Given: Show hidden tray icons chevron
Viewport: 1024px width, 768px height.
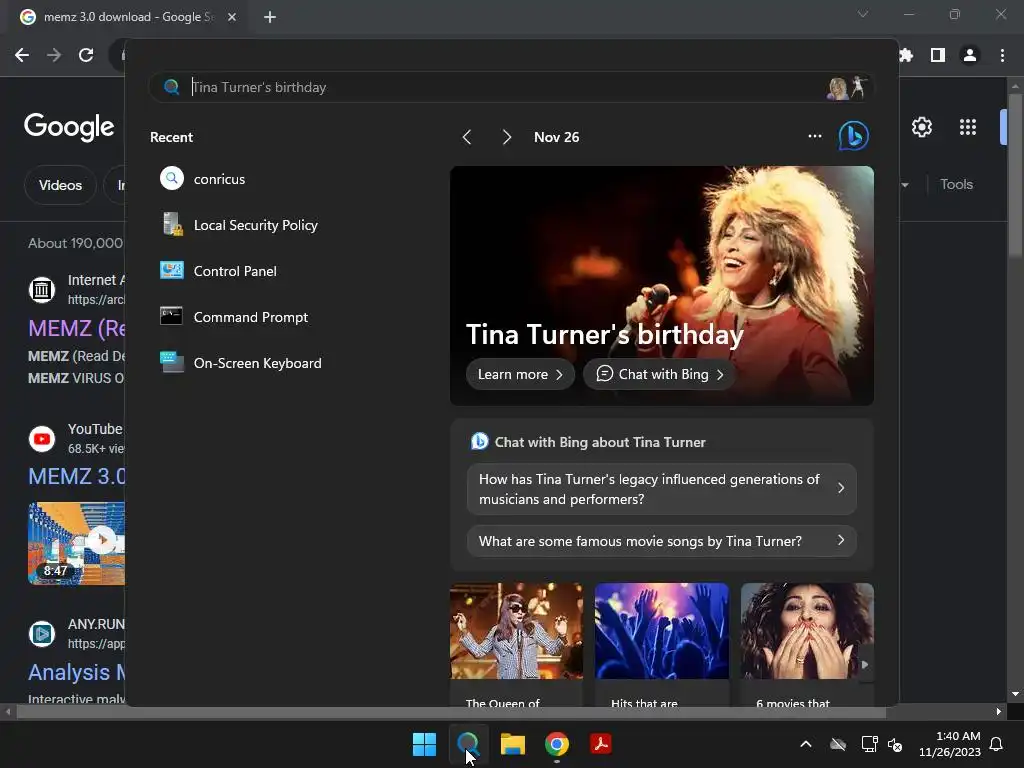Looking at the screenshot, I should click(806, 744).
